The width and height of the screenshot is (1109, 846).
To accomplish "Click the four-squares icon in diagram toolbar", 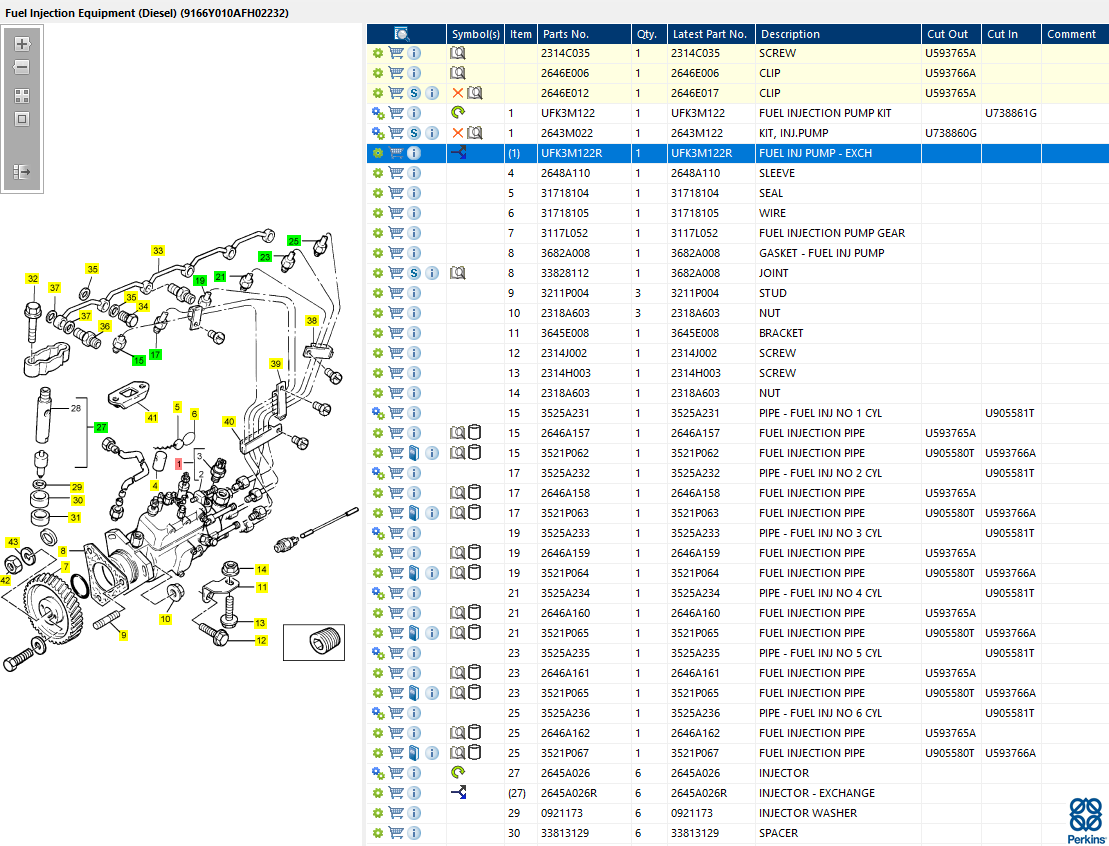I will click(x=22, y=95).
